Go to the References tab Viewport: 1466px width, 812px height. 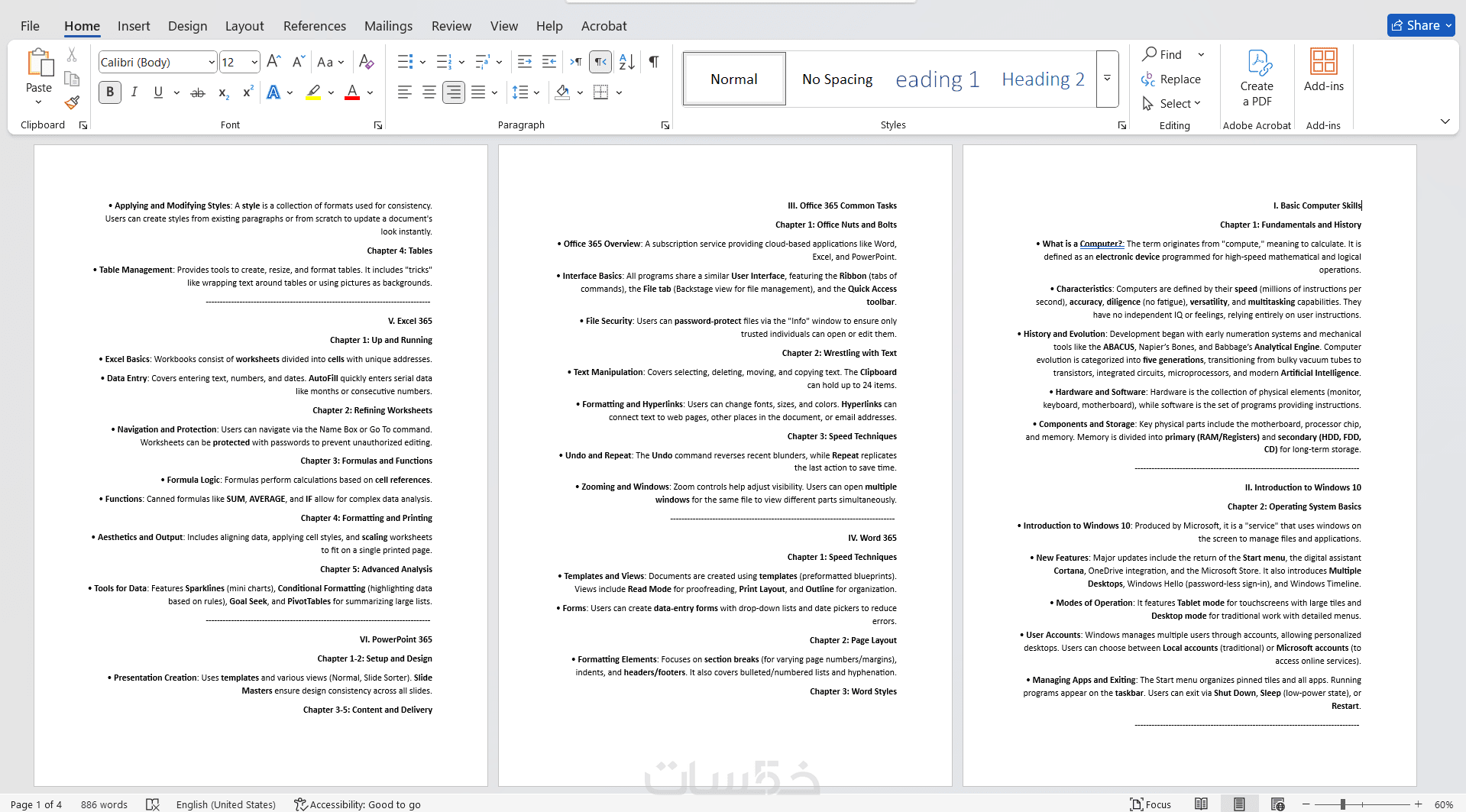pyautogui.click(x=315, y=26)
